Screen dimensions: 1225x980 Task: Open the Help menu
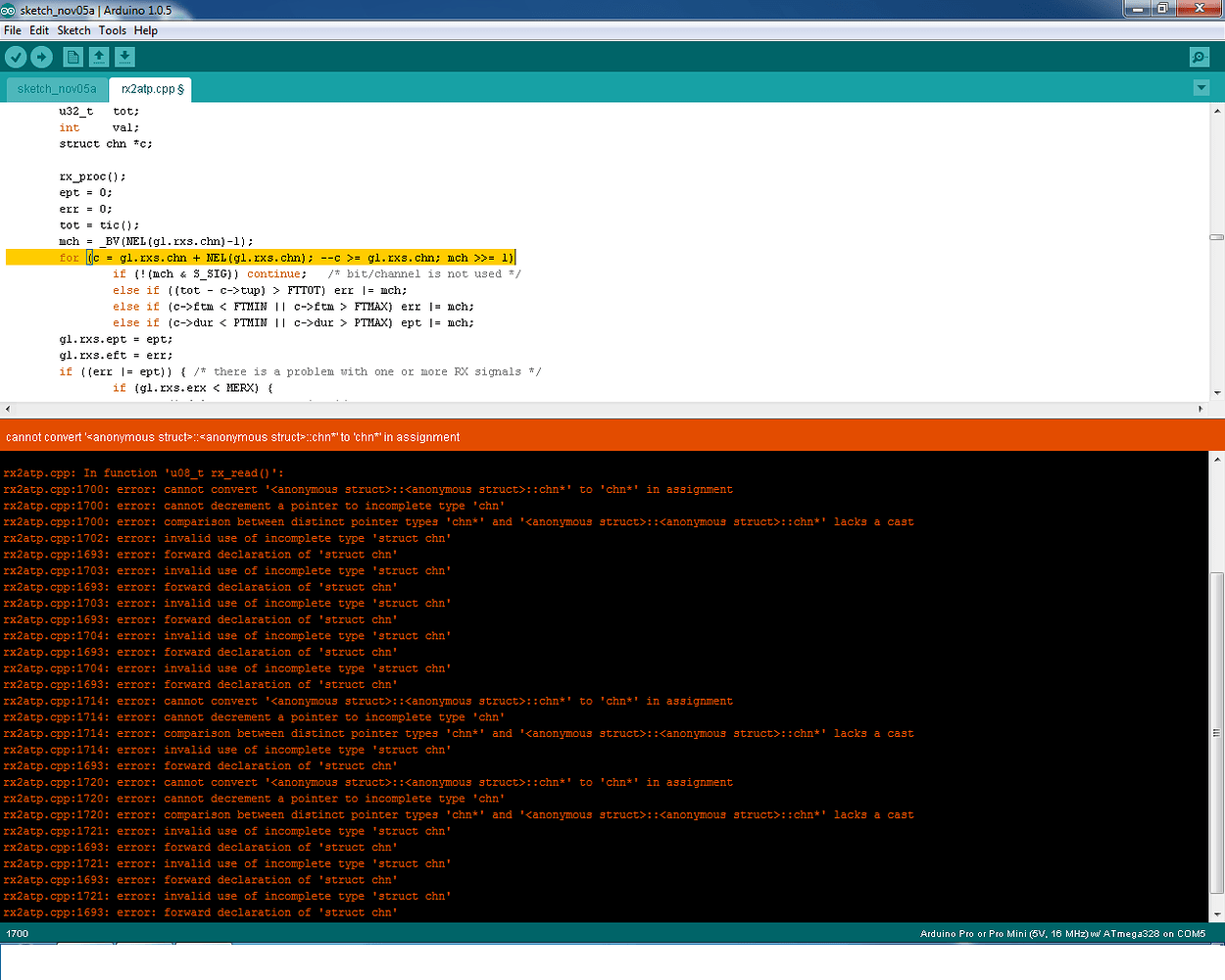tap(145, 30)
